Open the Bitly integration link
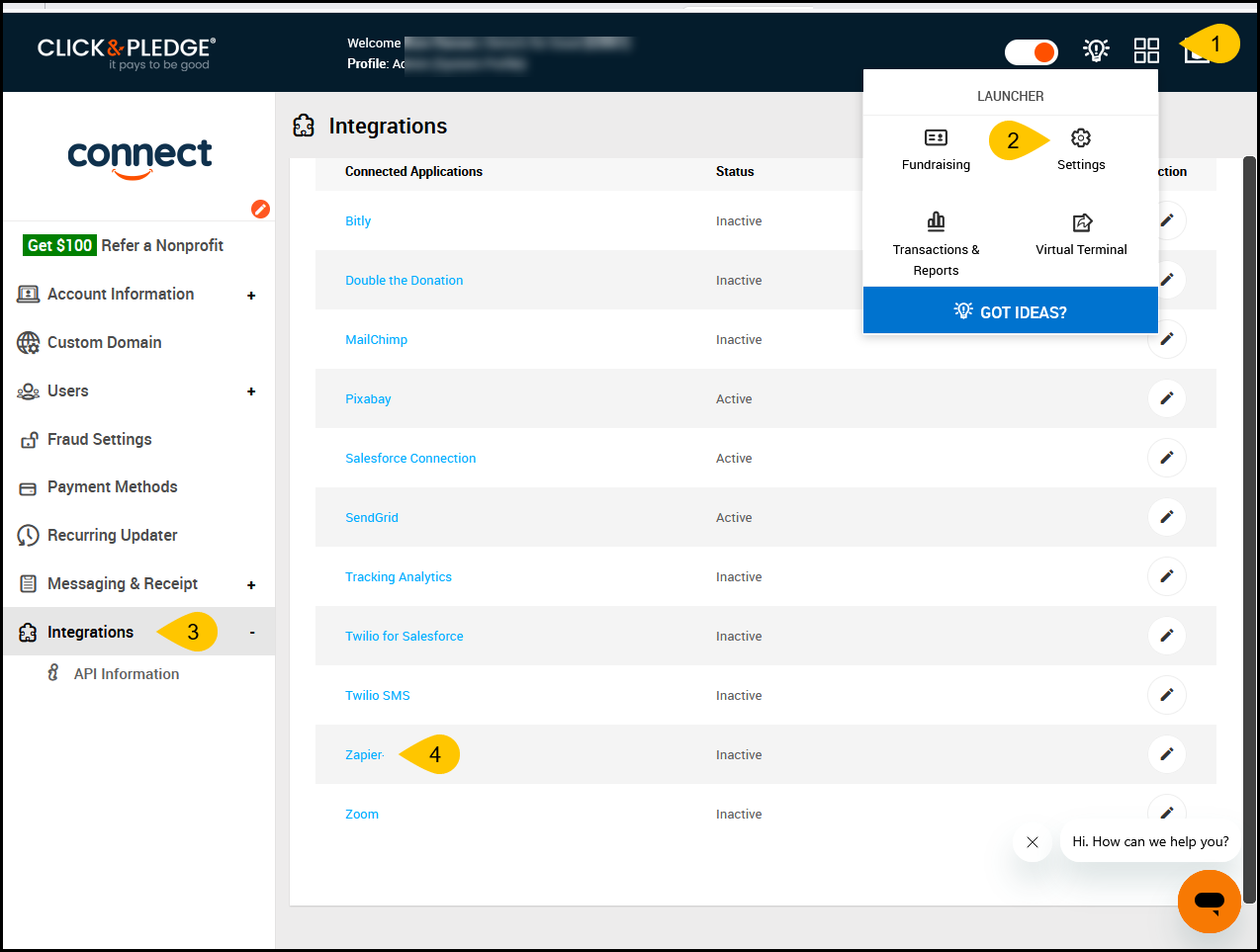Viewport: 1260px width, 952px height. [358, 220]
